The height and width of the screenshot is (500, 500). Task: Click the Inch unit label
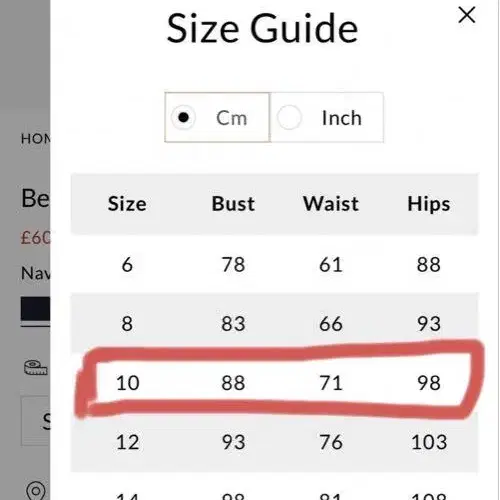tap(342, 118)
